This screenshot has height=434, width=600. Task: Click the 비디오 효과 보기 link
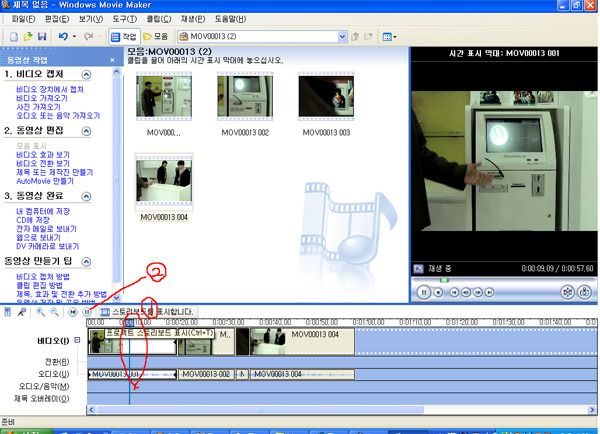click(43, 155)
